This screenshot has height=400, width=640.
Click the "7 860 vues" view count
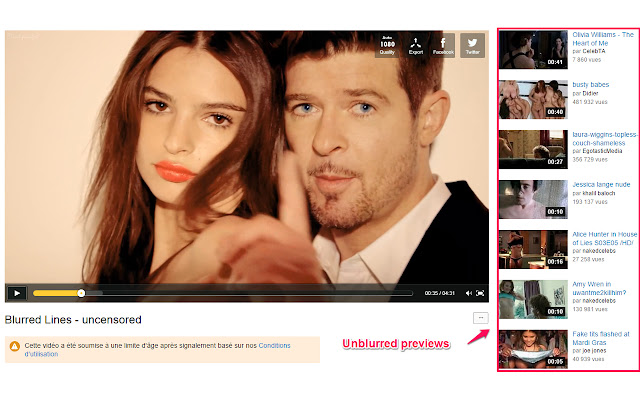pos(587,60)
